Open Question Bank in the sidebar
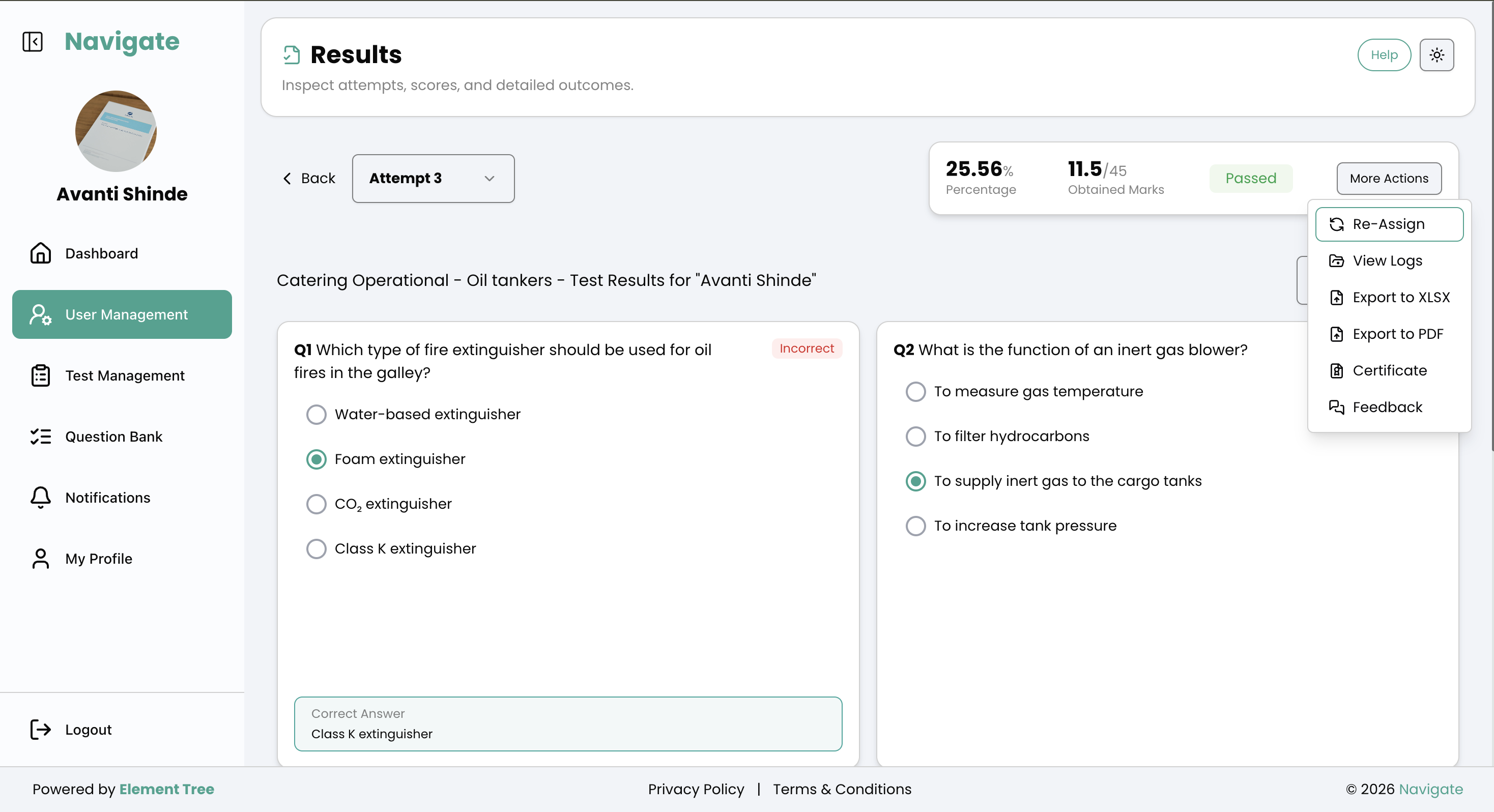This screenshot has width=1494, height=812. [122, 436]
